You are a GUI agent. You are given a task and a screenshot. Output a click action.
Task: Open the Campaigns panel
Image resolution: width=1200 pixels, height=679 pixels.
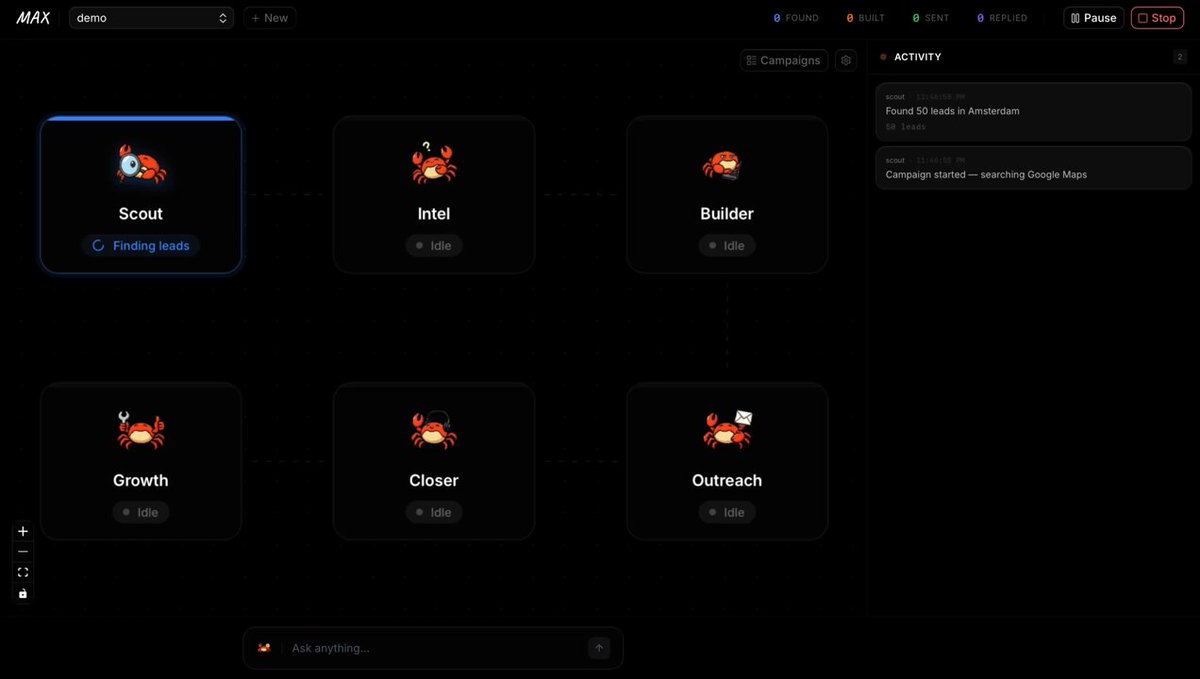[x=784, y=60]
